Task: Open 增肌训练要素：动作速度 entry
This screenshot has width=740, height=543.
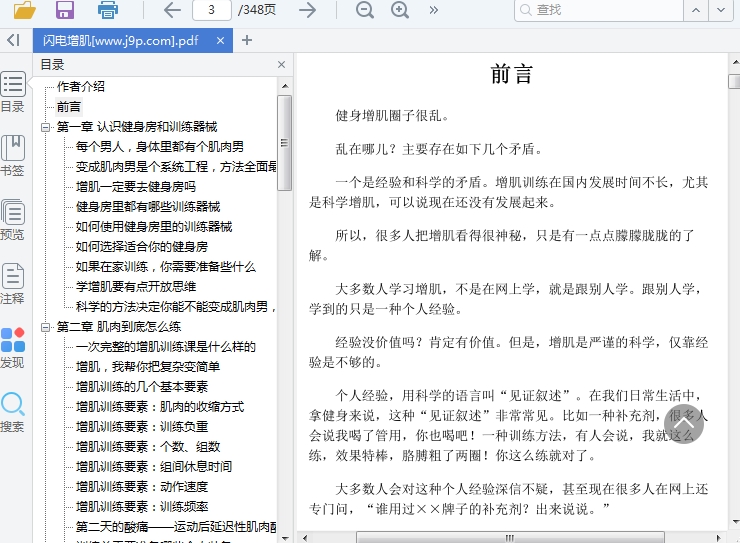Action: pyautogui.click(x=142, y=486)
